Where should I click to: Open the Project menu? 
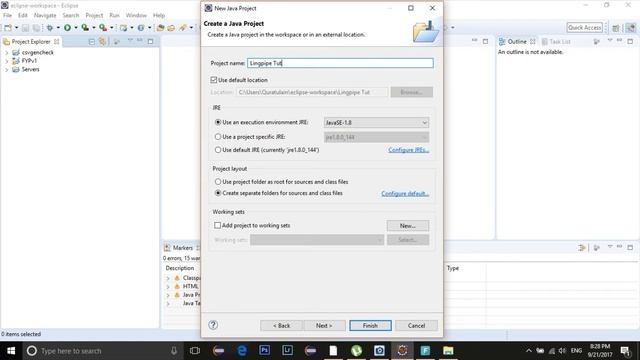(x=94, y=15)
